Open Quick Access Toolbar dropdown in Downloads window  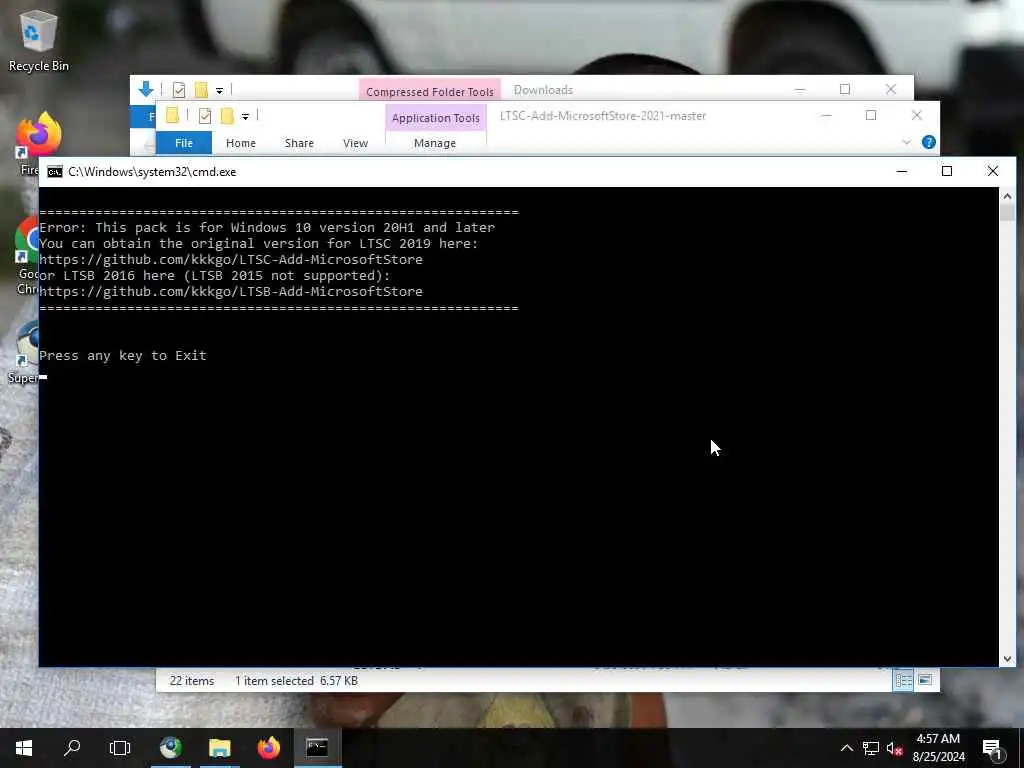pos(219,90)
